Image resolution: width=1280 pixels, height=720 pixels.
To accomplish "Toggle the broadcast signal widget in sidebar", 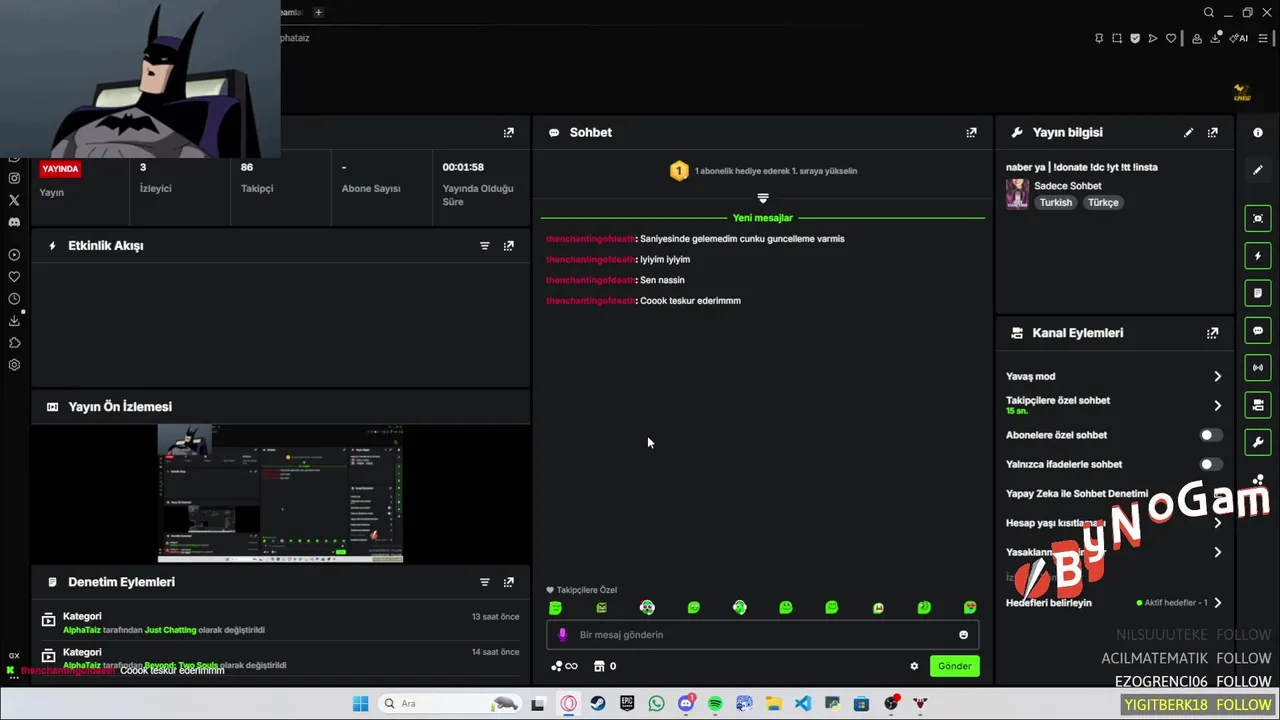I will (1258, 368).
